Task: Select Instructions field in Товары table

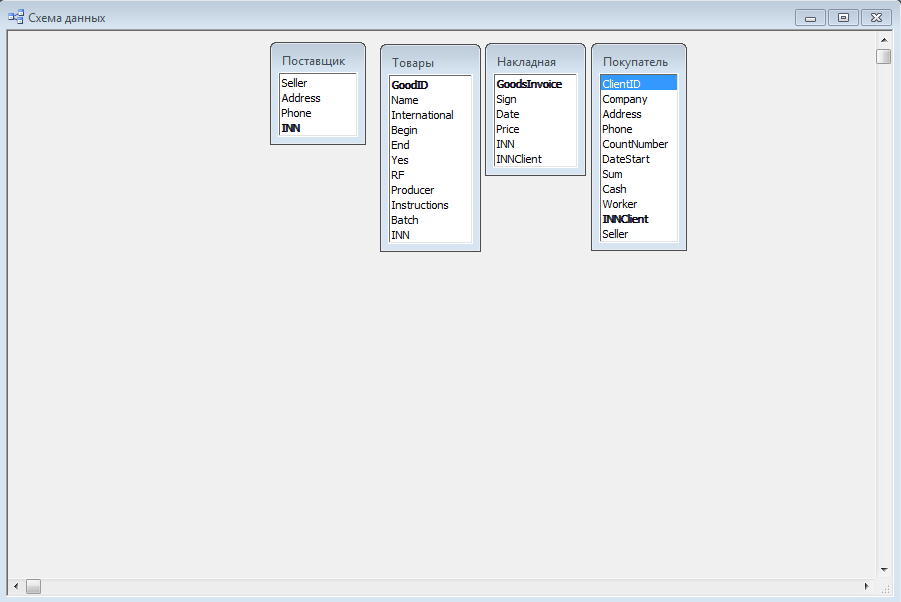Action: 430,204
